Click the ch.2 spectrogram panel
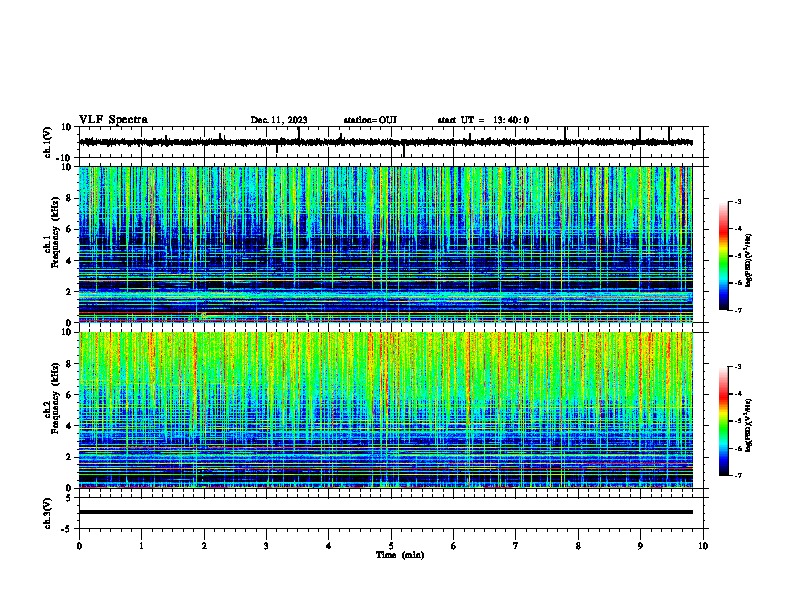Screen dimensions: 792x612 385,410
